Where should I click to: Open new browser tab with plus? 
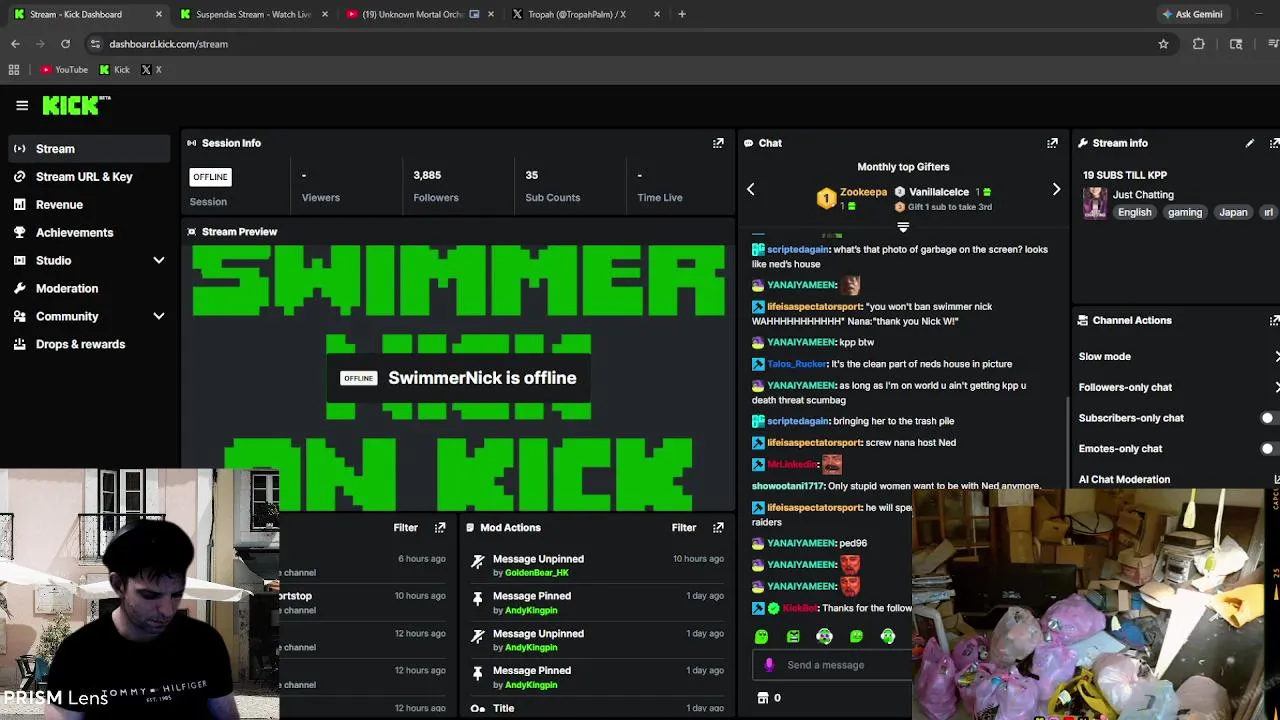[x=682, y=14]
